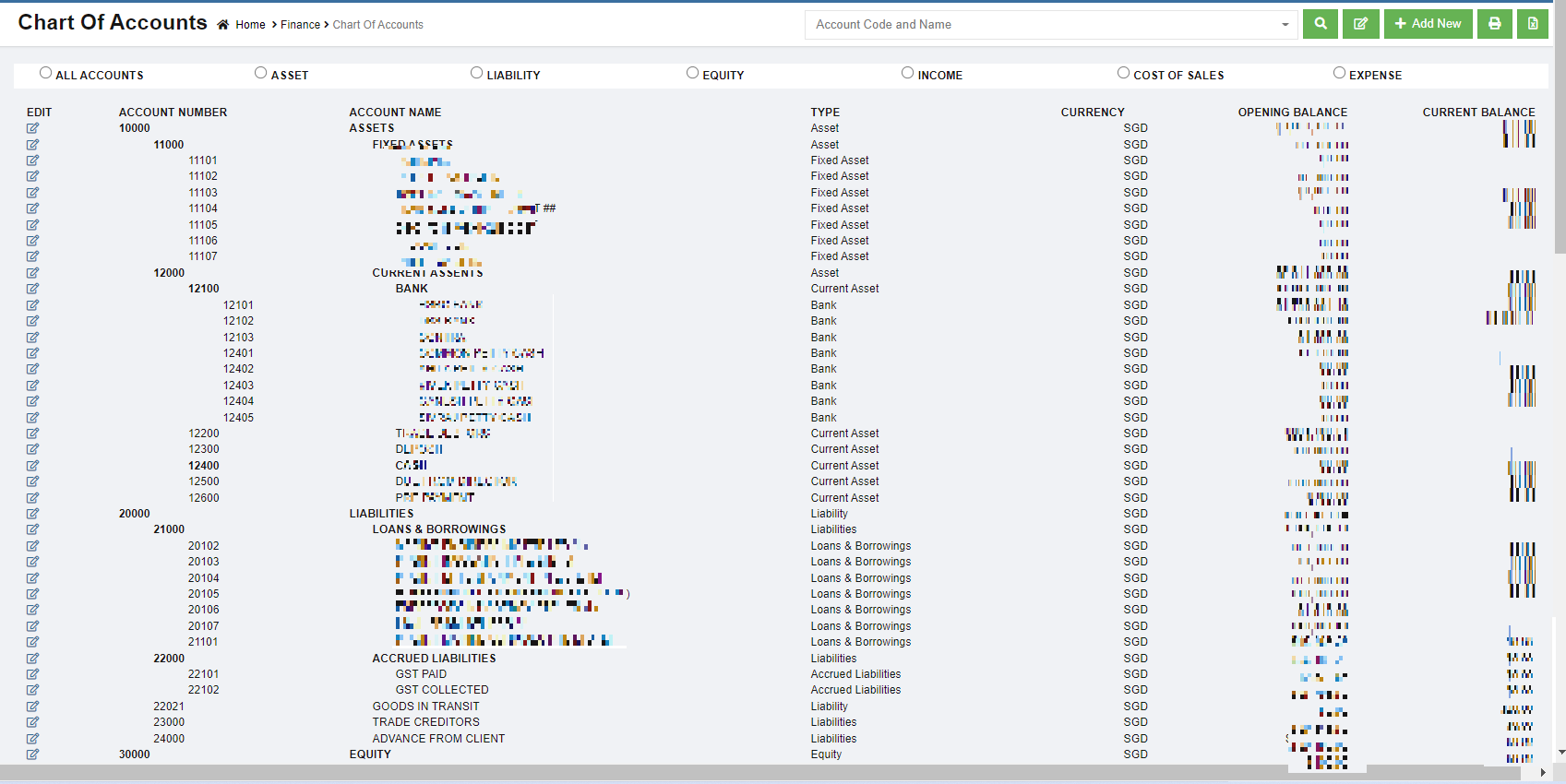Viewport: 1566px width, 784px height.
Task: Click the Chart Of Accounts breadcrumb item
Action: (x=377, y=25)
